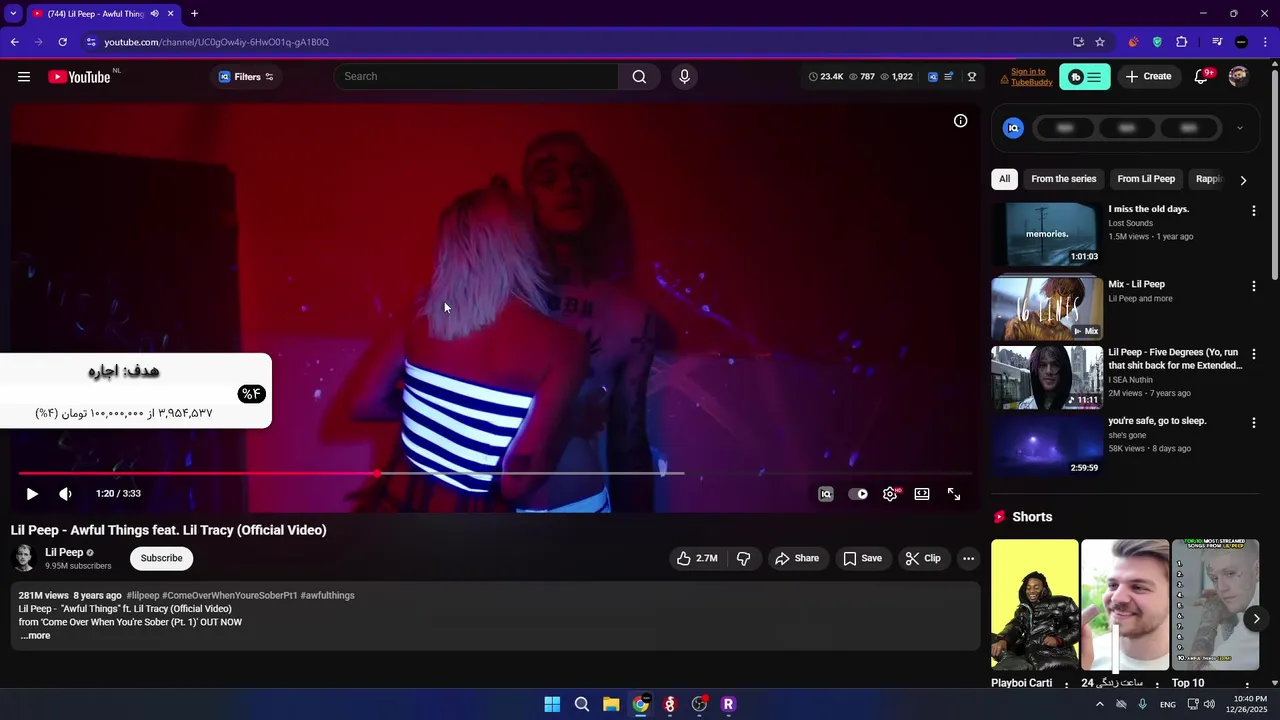This screenshot has width=1280, height=720.
Task: Click the Share button
Action: click(797, 558)
